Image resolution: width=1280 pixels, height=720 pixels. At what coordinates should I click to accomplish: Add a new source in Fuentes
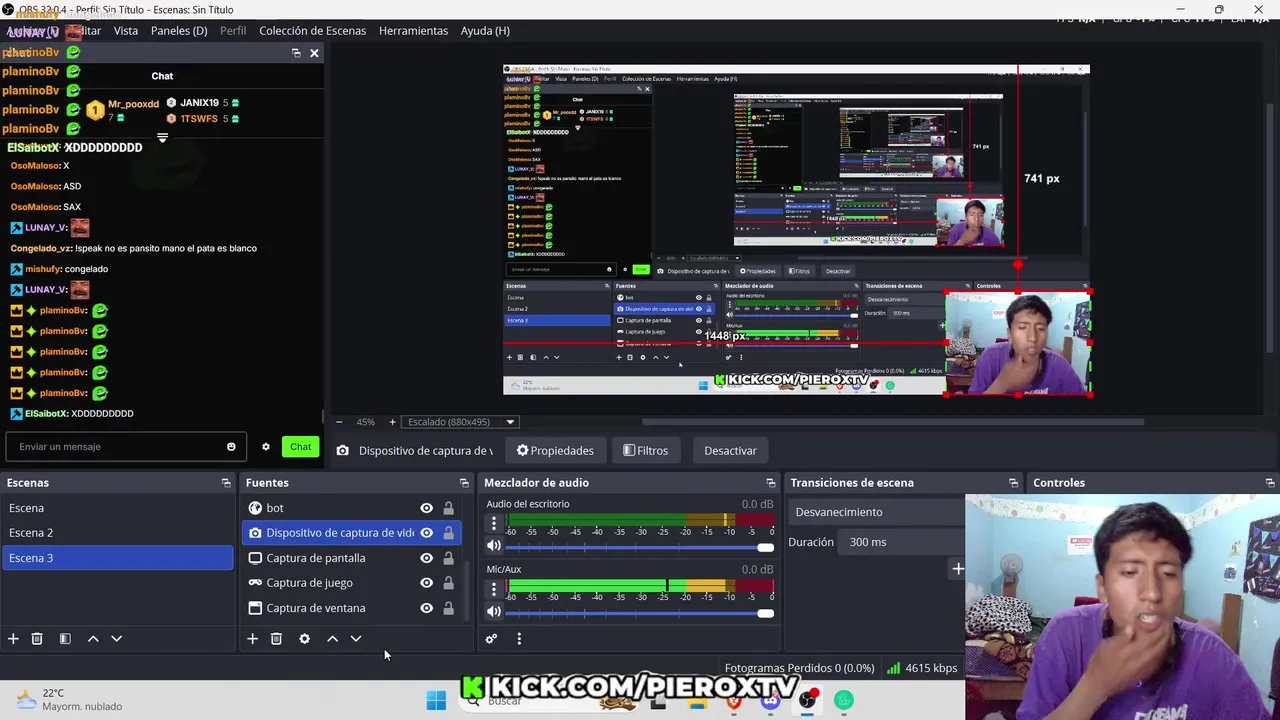pos(253,638)
